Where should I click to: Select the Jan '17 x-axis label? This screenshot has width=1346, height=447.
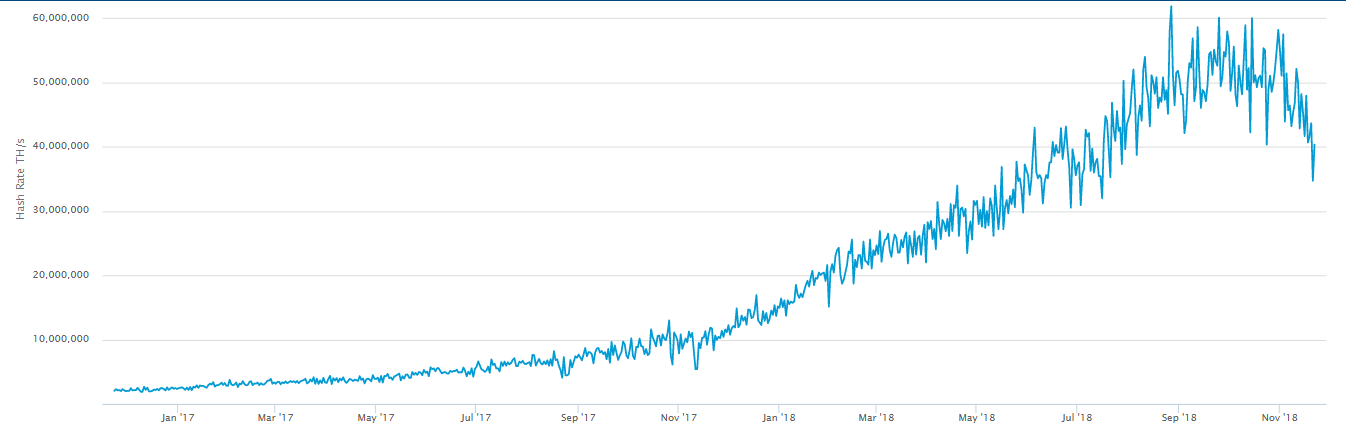tap(175, 417)
